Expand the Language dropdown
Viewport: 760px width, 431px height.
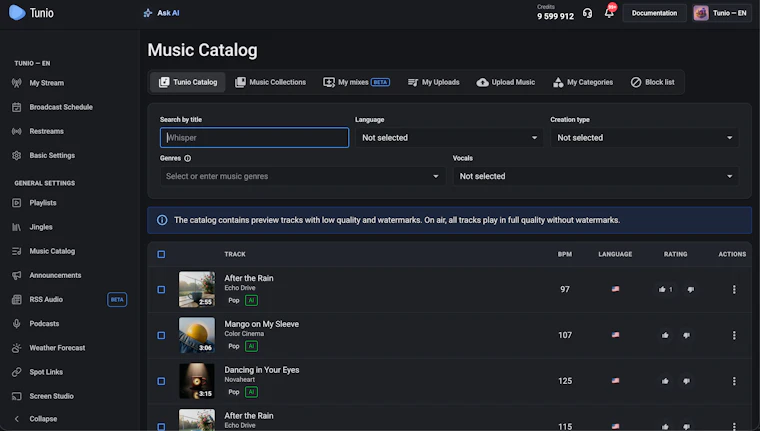pos(449,138)
